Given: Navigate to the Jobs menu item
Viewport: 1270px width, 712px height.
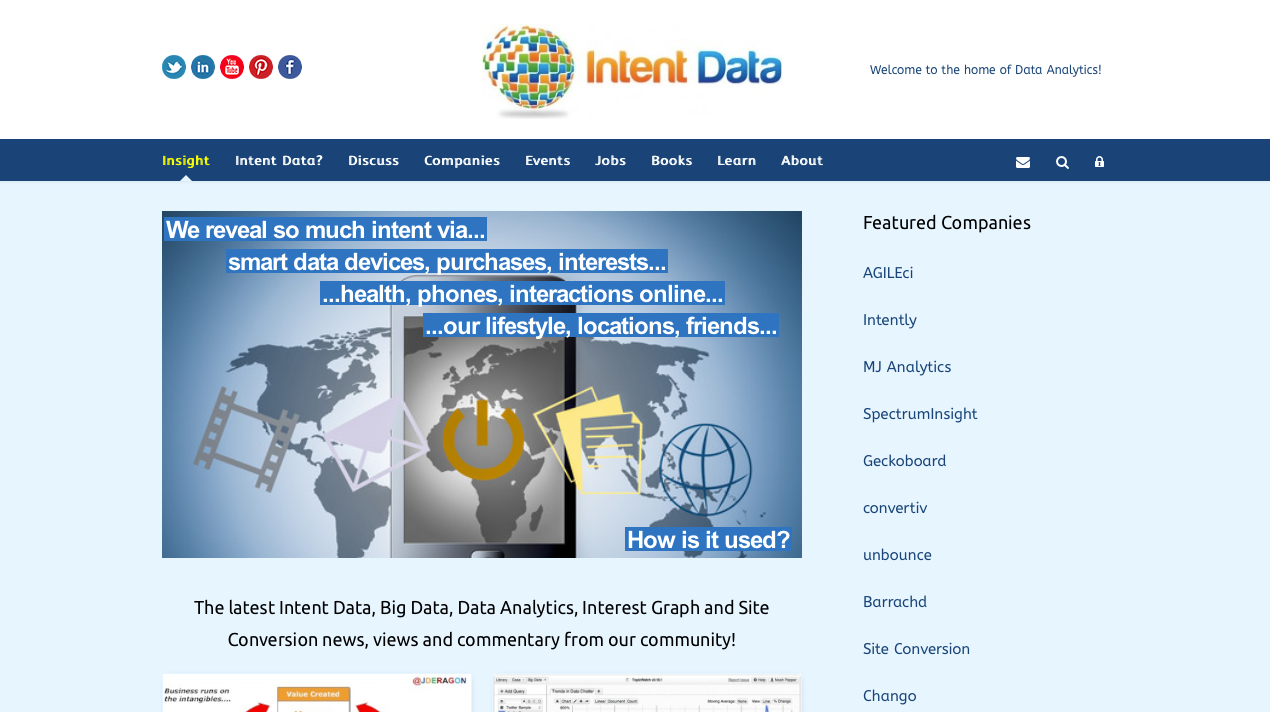Looking at the screenshot, I should point(610,160).
